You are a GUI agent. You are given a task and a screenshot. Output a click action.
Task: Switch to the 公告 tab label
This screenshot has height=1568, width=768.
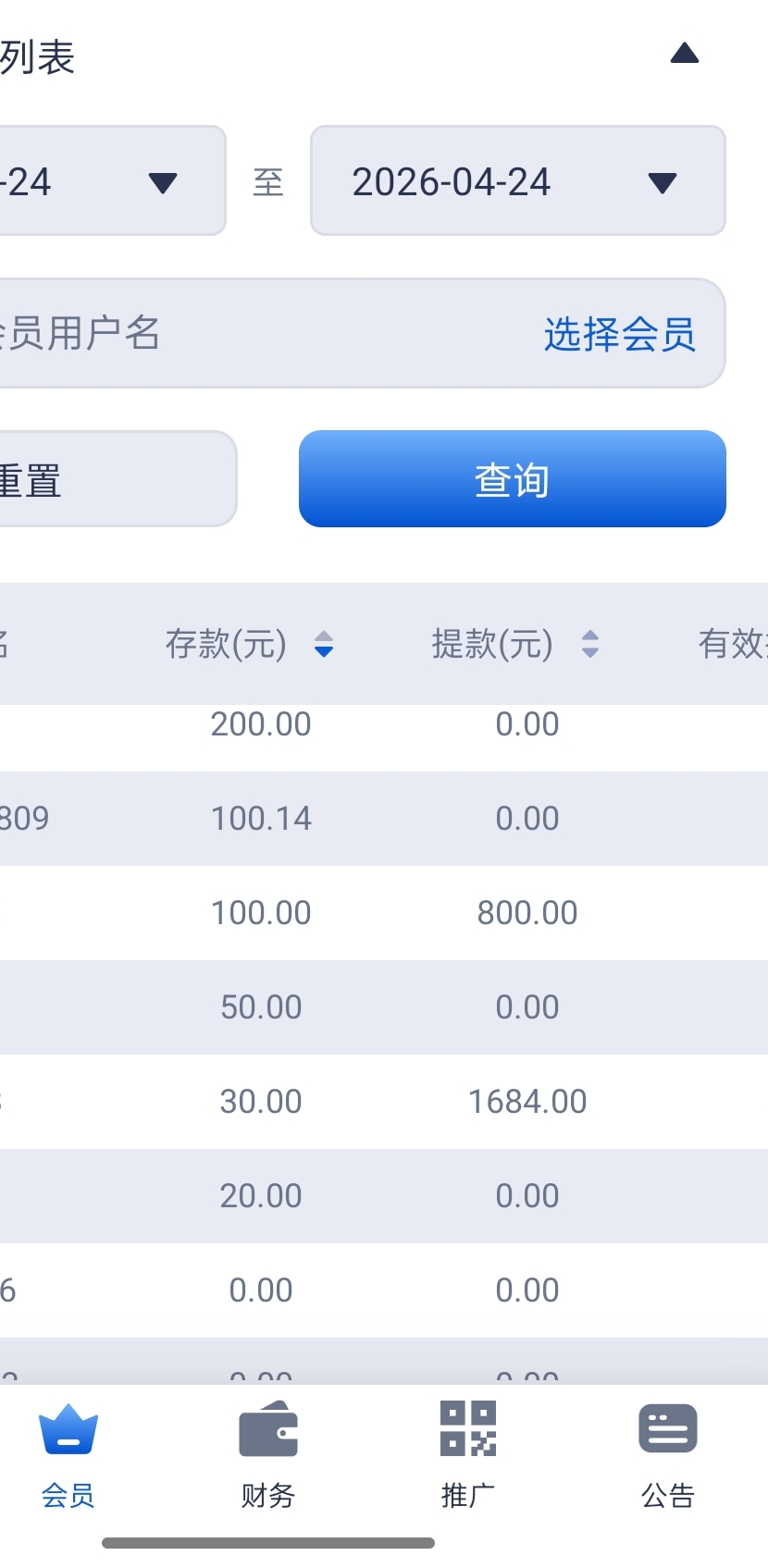(668, 1495)
